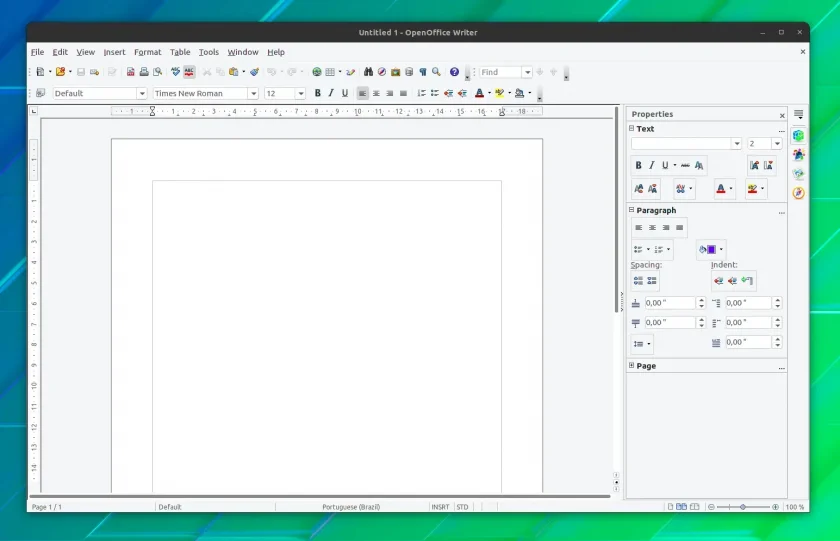840x541 pixels.
Task: Click the New document icon in toolbar
Action: pos(40,72)
